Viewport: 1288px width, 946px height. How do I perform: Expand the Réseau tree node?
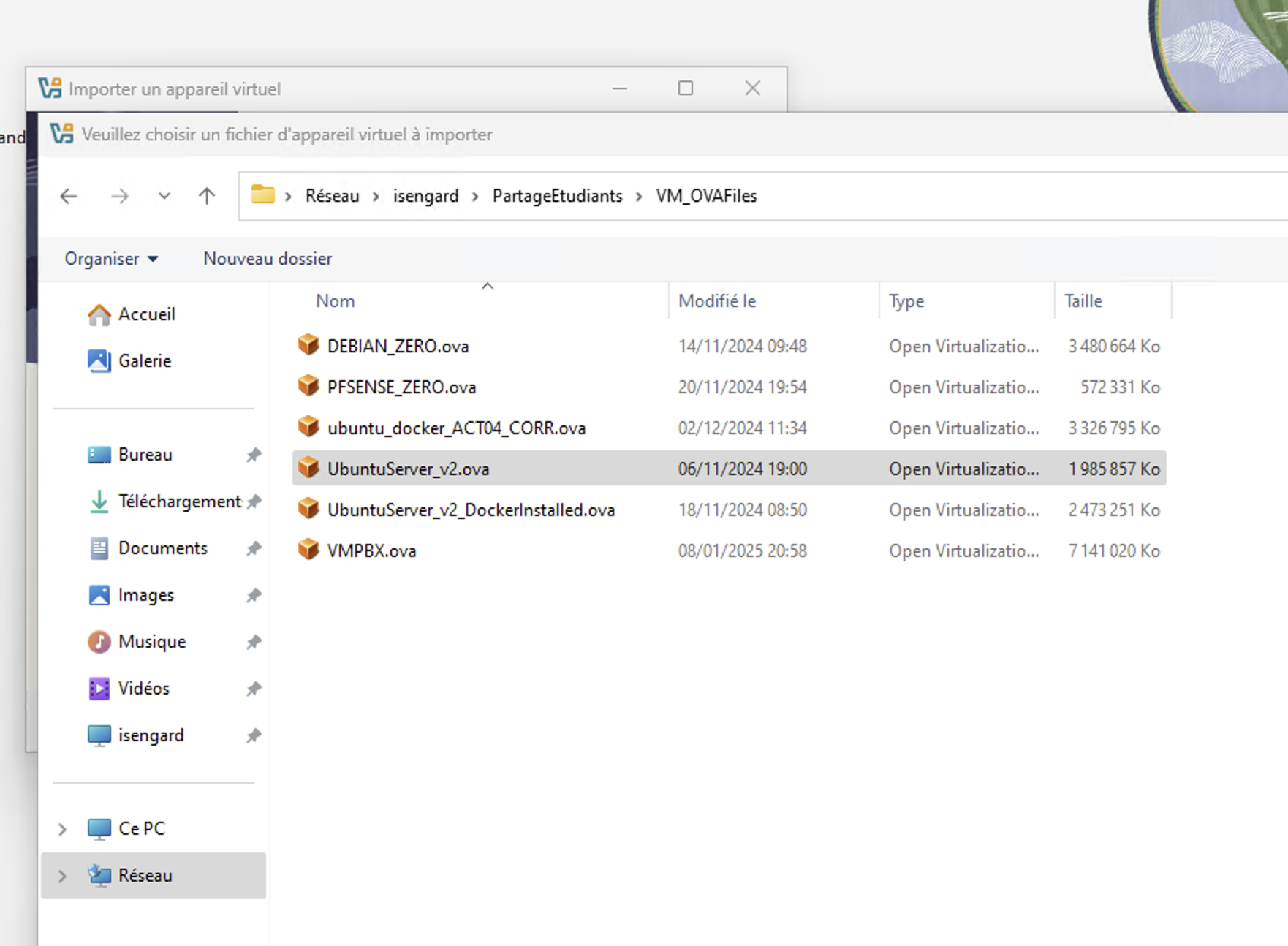62,876
